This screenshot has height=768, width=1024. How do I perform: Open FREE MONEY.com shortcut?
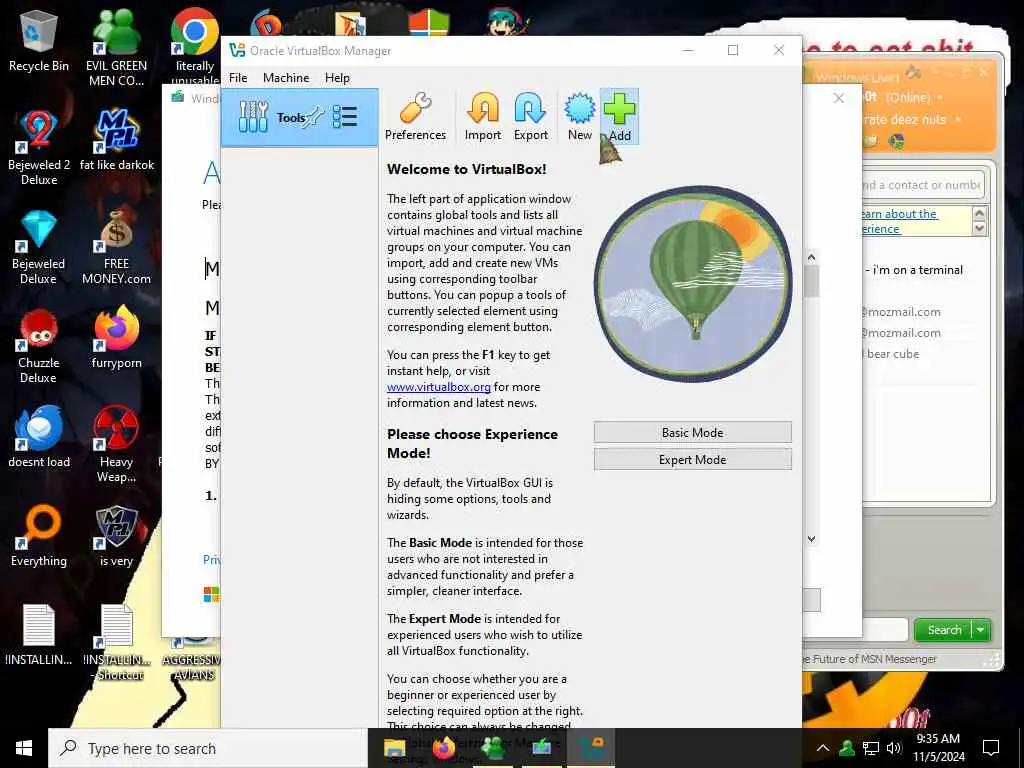coord(116,246)
